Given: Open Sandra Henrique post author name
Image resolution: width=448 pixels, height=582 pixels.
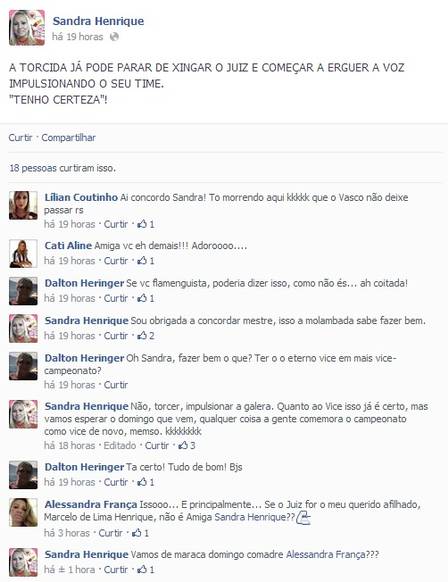Looking at the screenshot, I should coord(98,21).
